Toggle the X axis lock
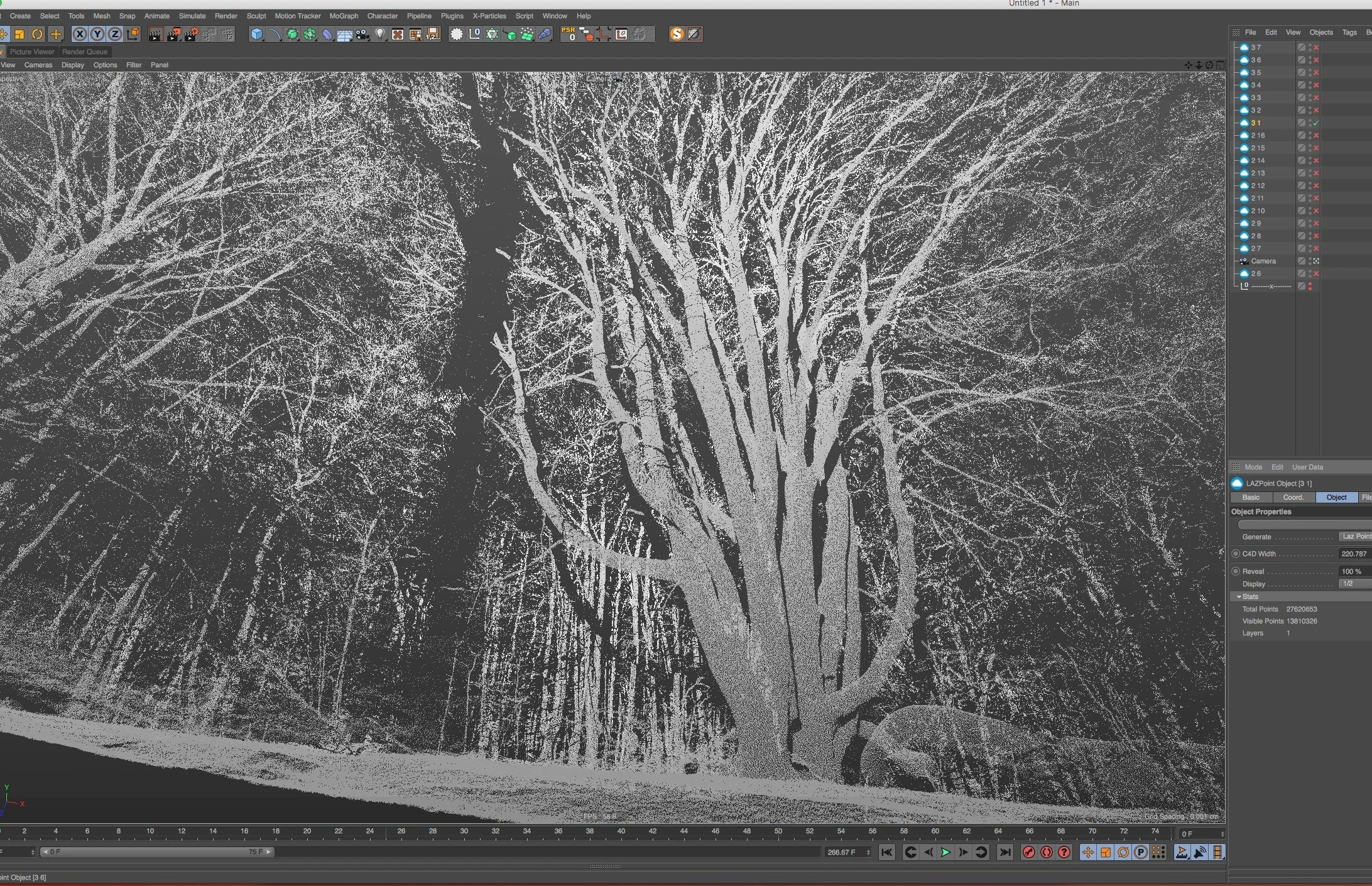Image resolution: width=1372 pixels, height=886 pixels. pyautogui.click(x=80, y=35)
